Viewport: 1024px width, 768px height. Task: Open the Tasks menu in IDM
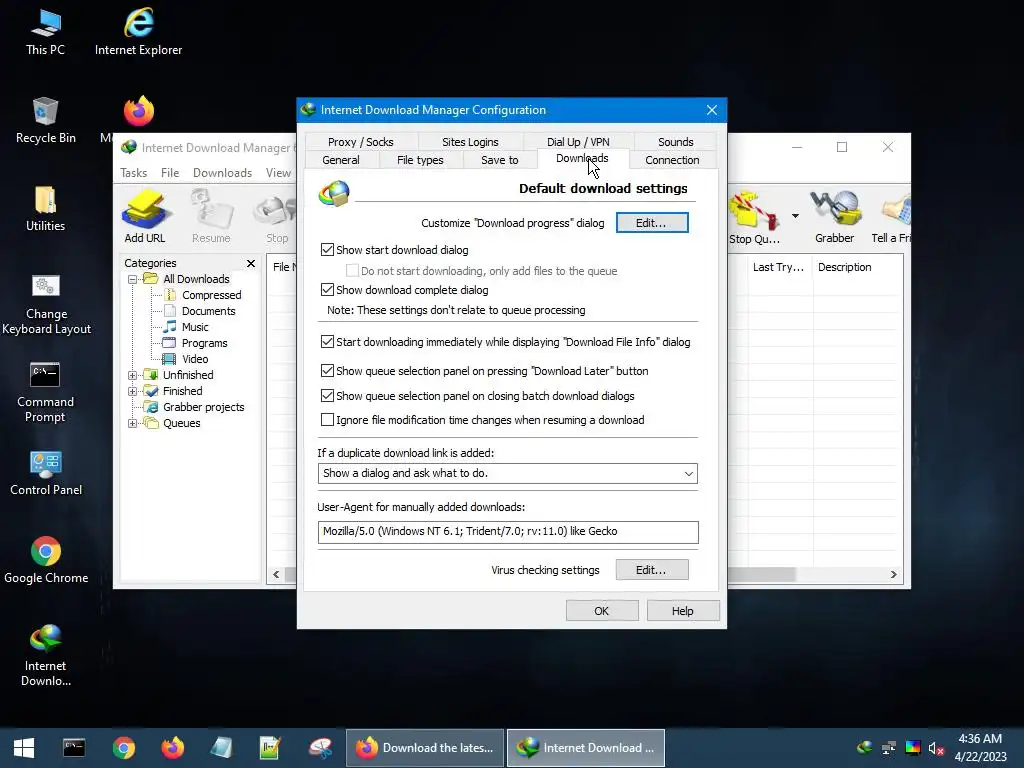(x=133, y=172)
